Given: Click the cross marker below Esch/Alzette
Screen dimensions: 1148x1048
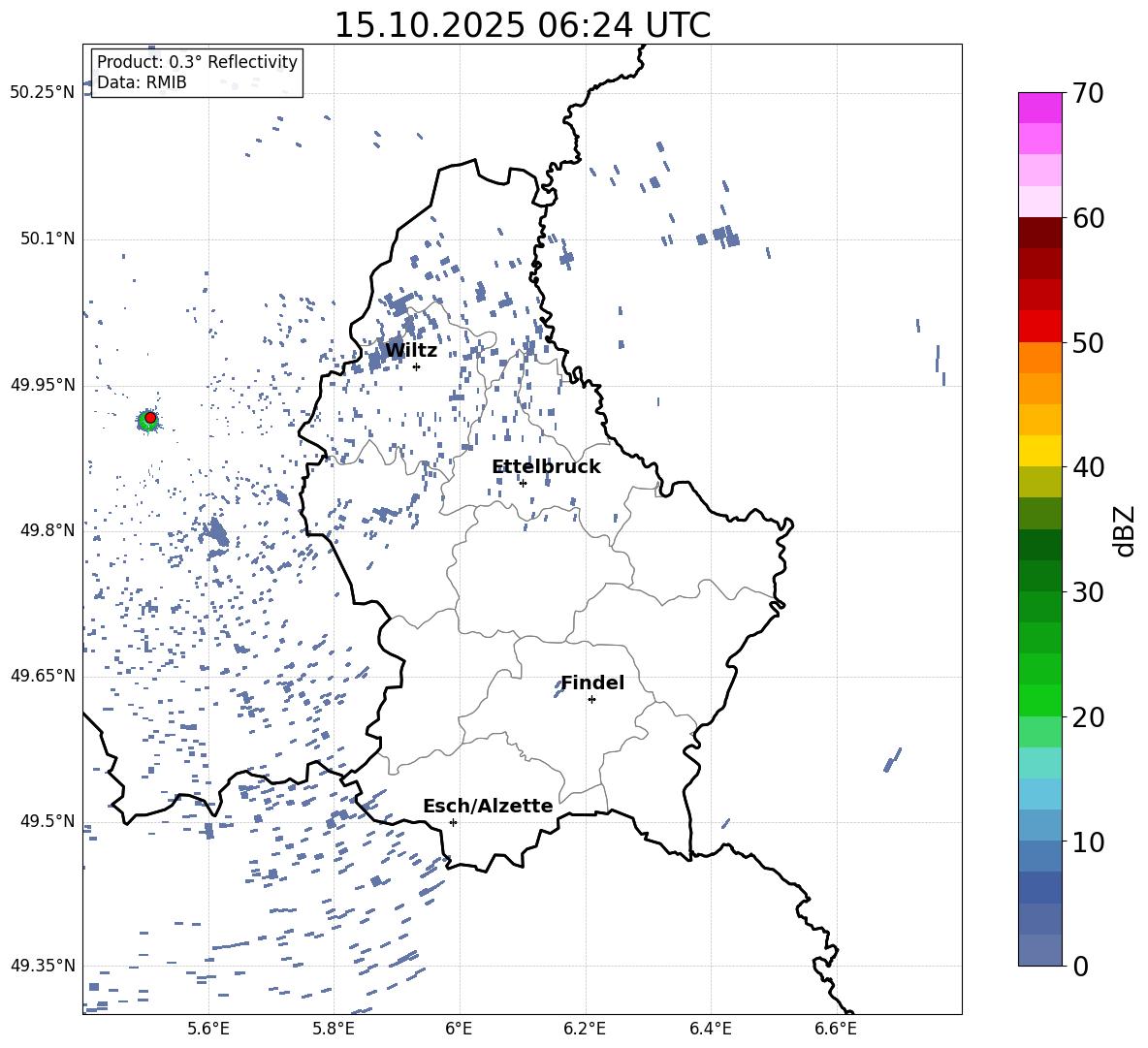Looking at the screenshot, I should tap(453, 822).
